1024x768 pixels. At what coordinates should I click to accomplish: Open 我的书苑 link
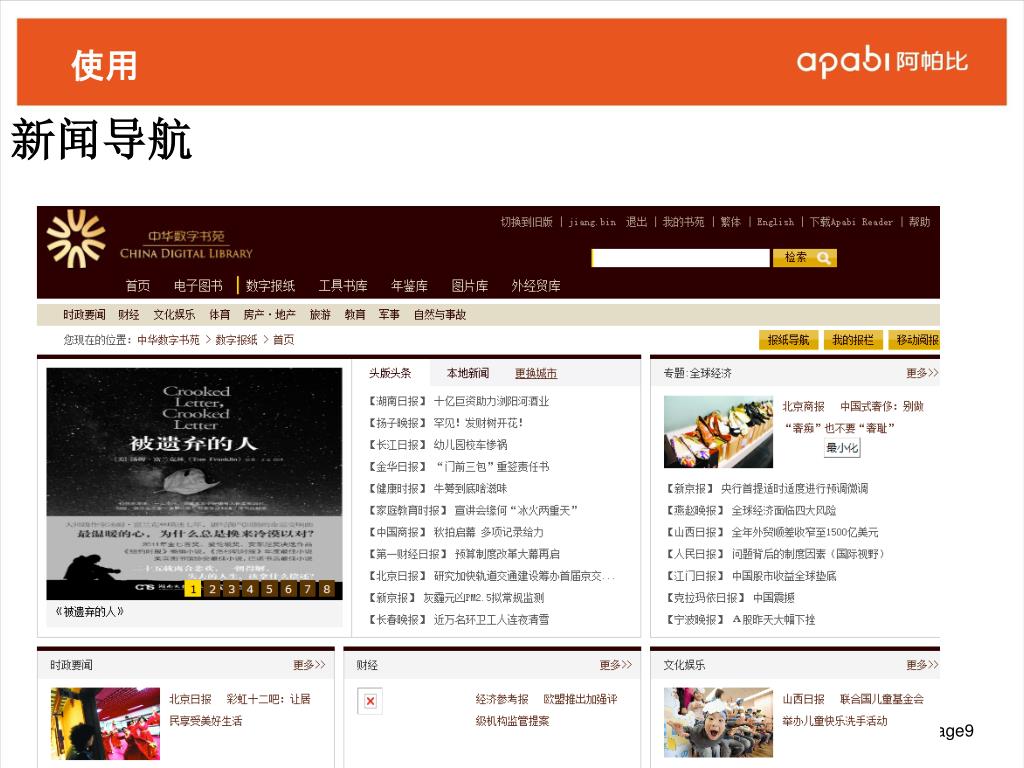[684, 222]
